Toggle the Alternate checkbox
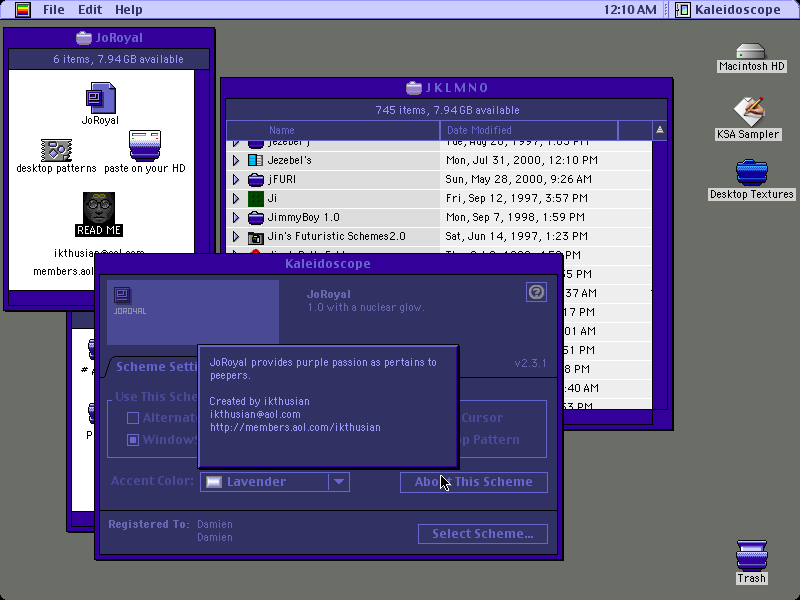800x600 pixels. [133, 418]
